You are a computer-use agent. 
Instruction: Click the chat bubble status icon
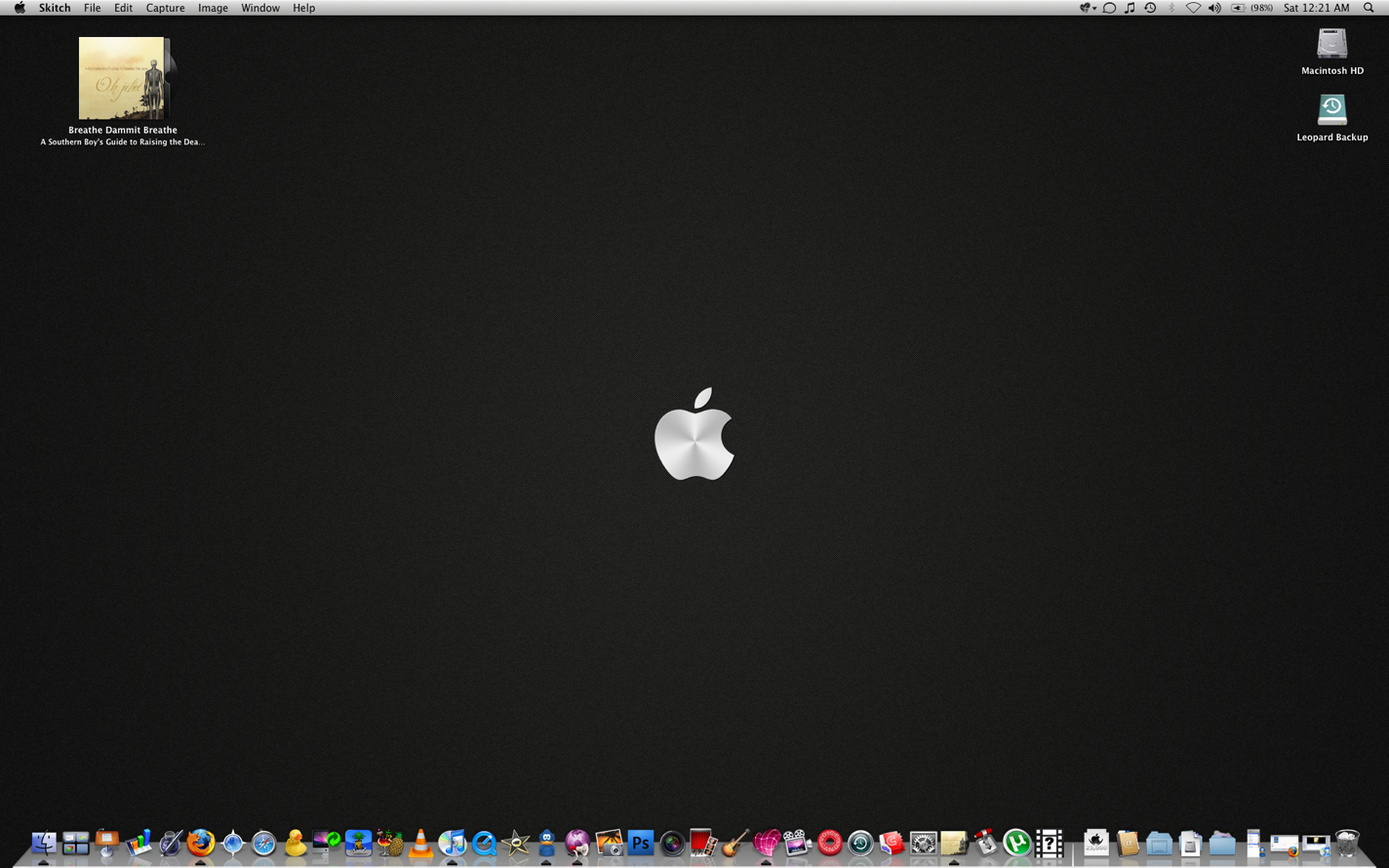click(1109, 8)
